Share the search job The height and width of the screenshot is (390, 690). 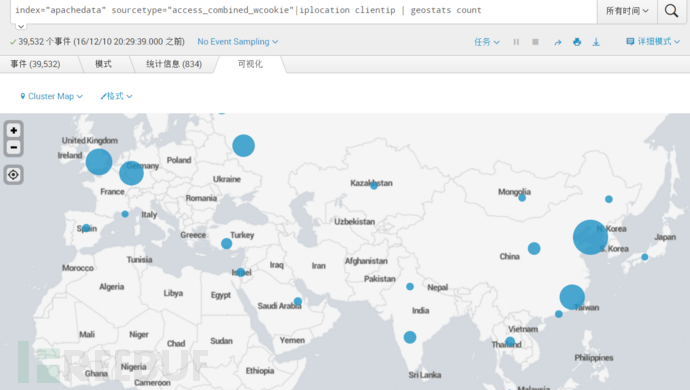[558, 42]
